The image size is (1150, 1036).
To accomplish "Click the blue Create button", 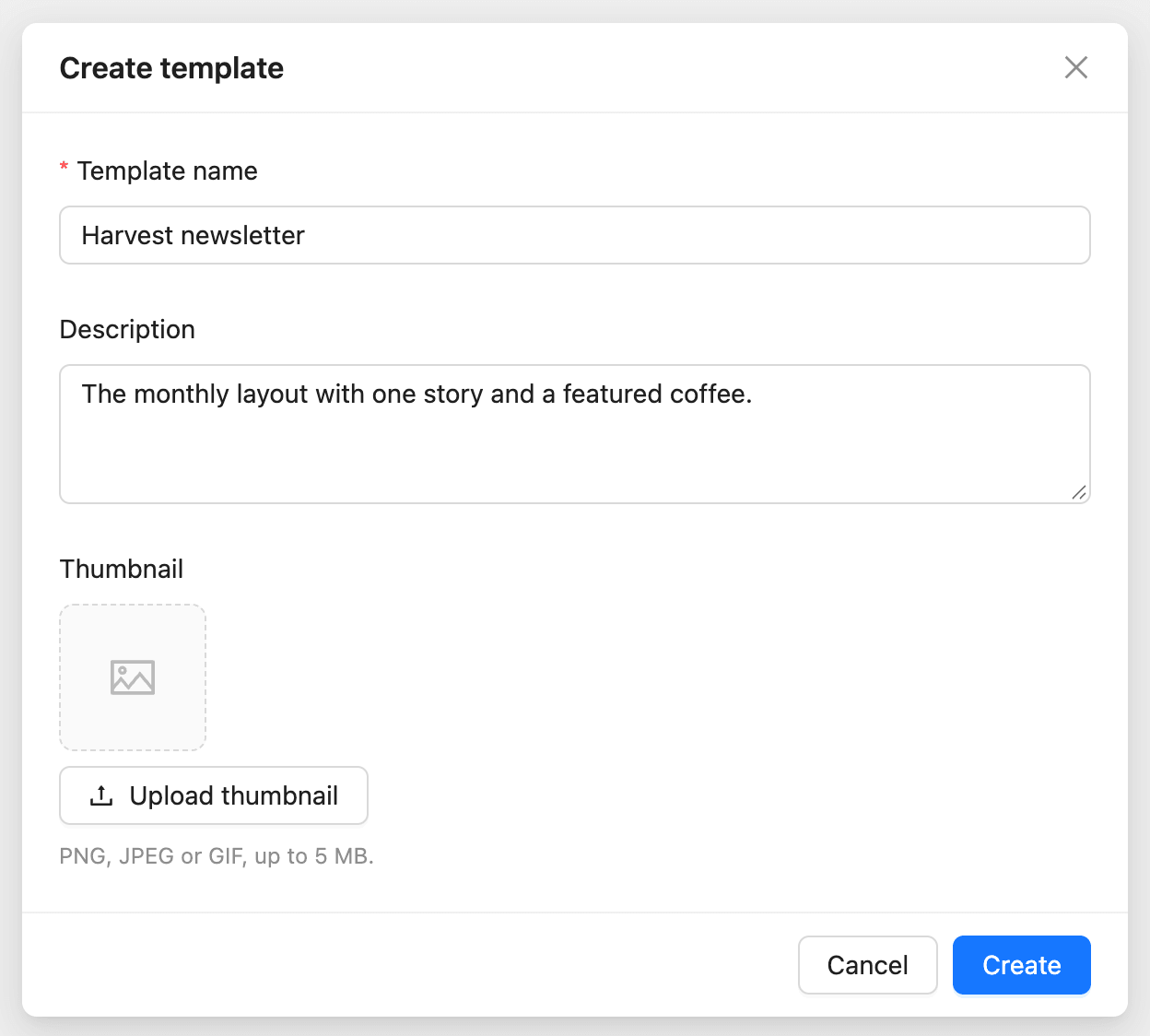I will (1022, 965).
